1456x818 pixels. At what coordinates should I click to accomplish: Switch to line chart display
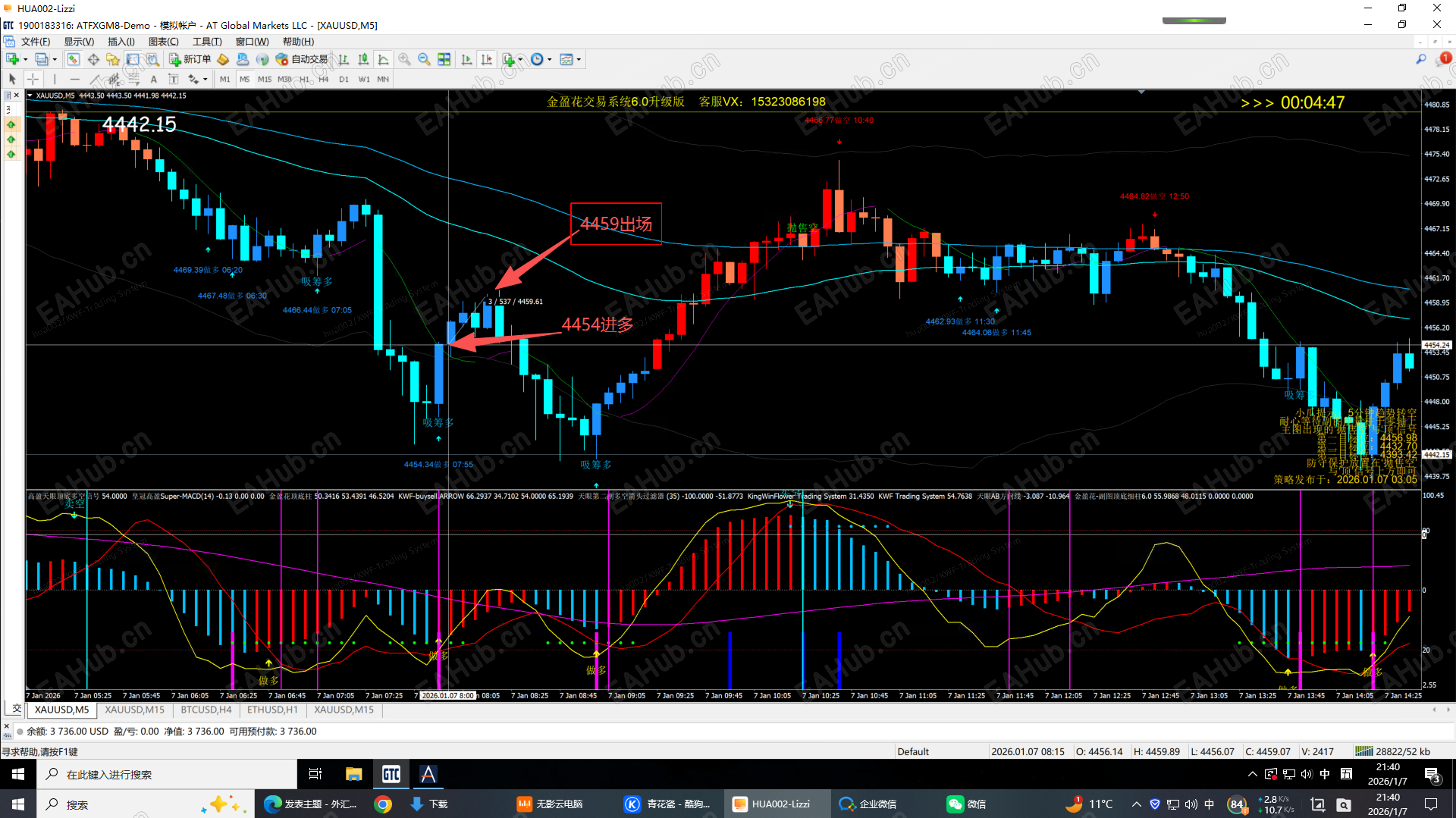click(383, 59)
